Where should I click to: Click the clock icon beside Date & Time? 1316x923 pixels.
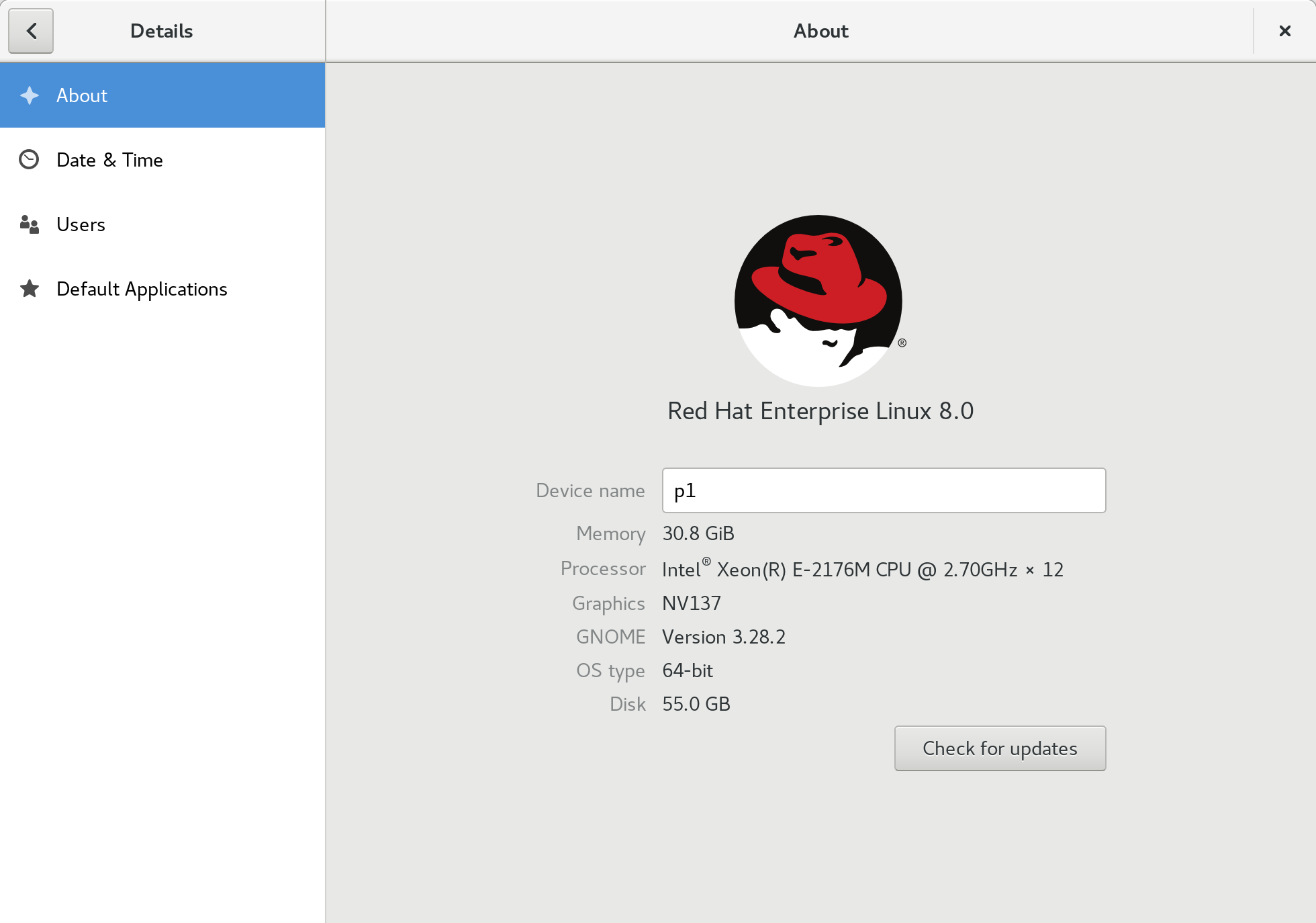coord(29,160)
